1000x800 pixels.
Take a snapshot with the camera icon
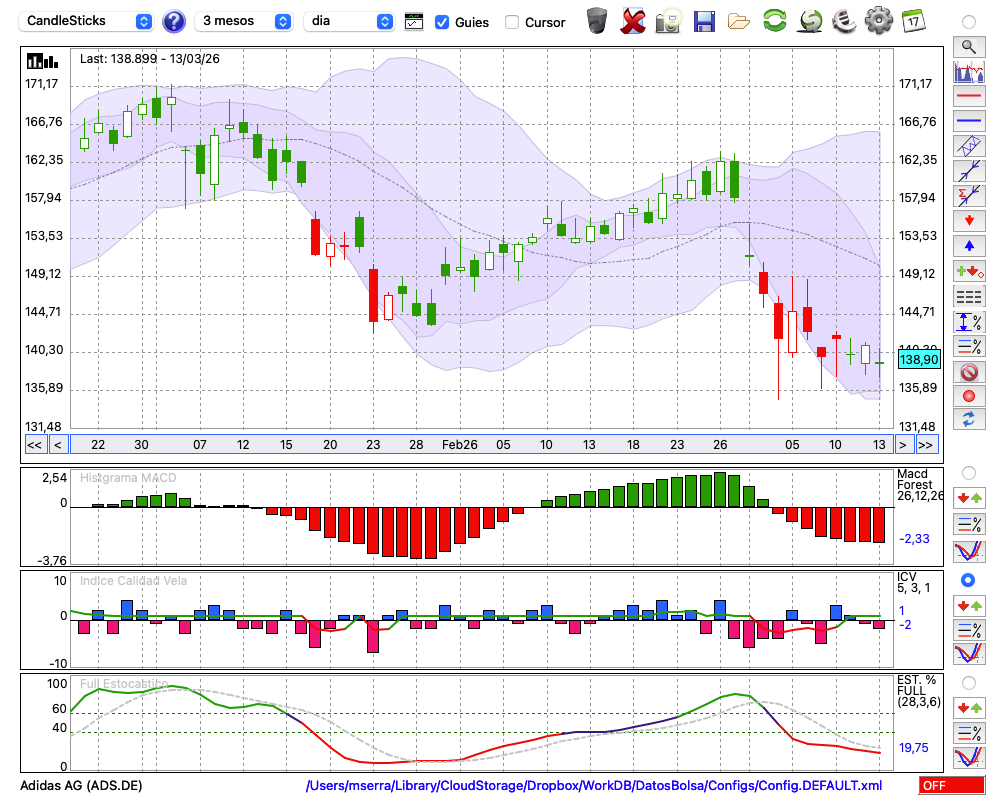click(x=669, y=21)
